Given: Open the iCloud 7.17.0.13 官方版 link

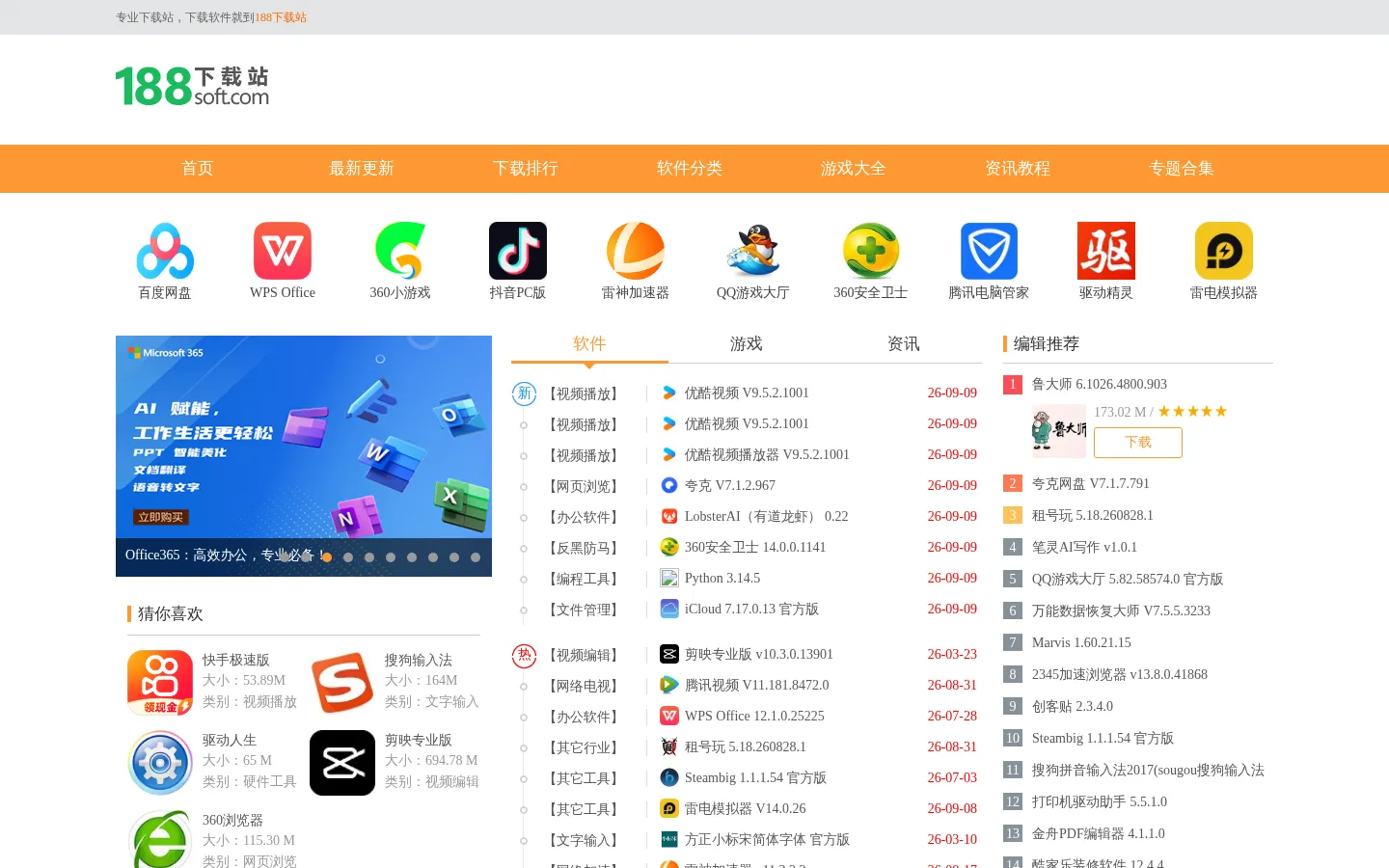Looking at the screenshot, I should coord(751,609).
